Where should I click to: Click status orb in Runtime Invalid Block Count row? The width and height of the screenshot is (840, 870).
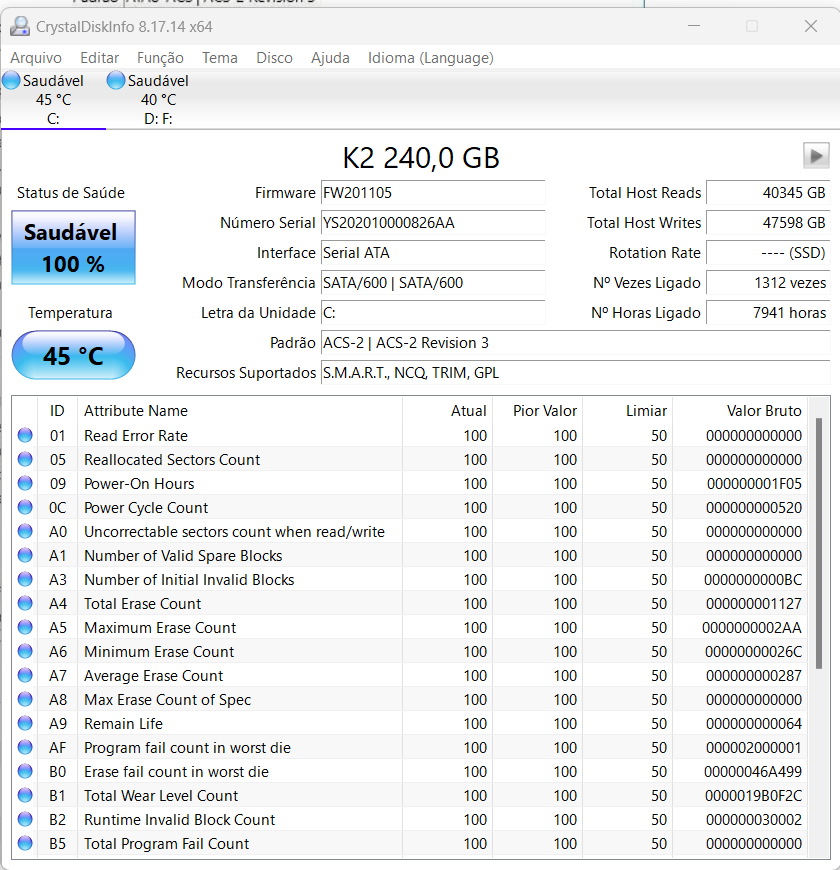pos(25,819)
